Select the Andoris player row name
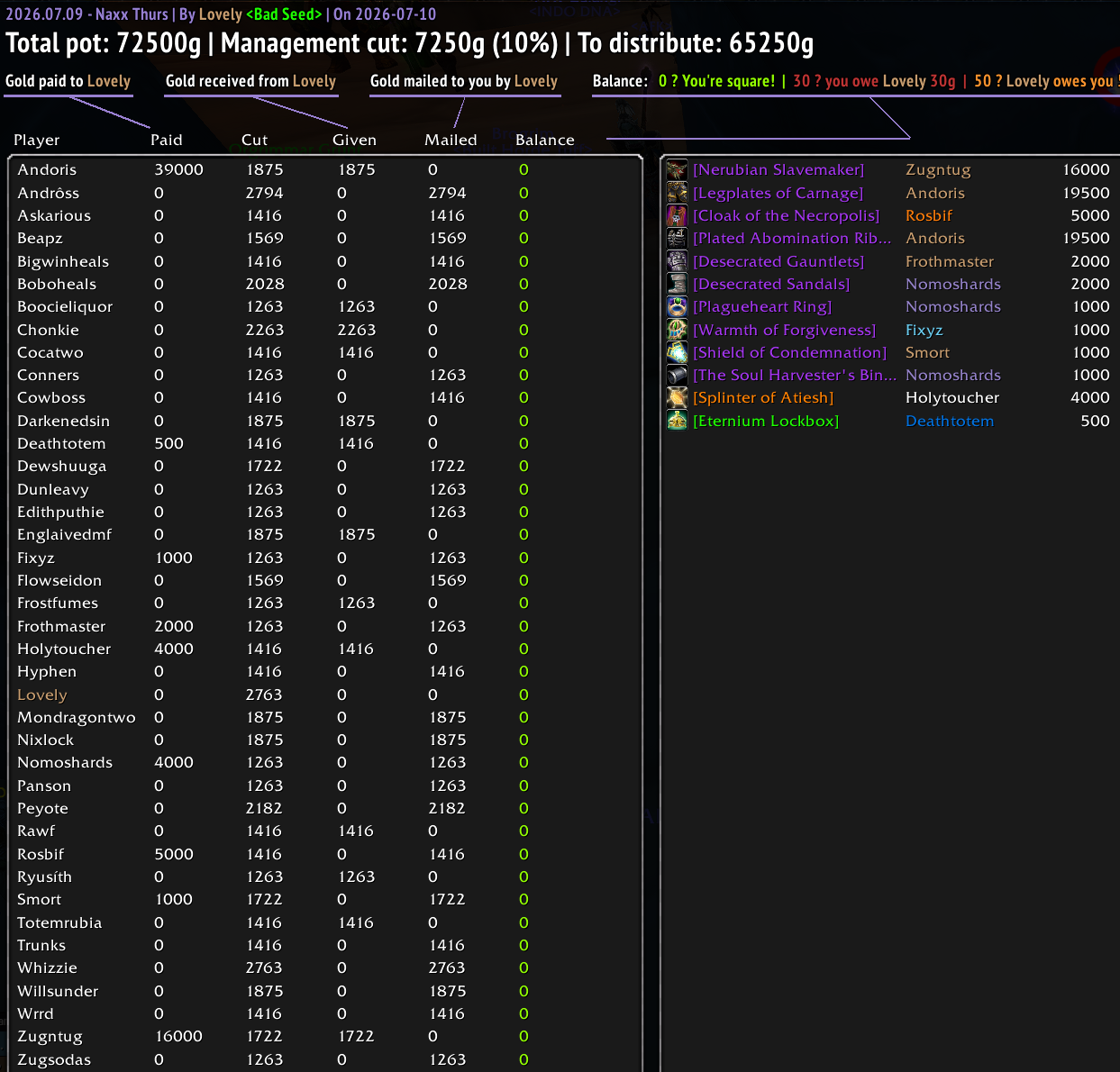This screenshot has width=1120, height=1072. [x=47, y=169]
